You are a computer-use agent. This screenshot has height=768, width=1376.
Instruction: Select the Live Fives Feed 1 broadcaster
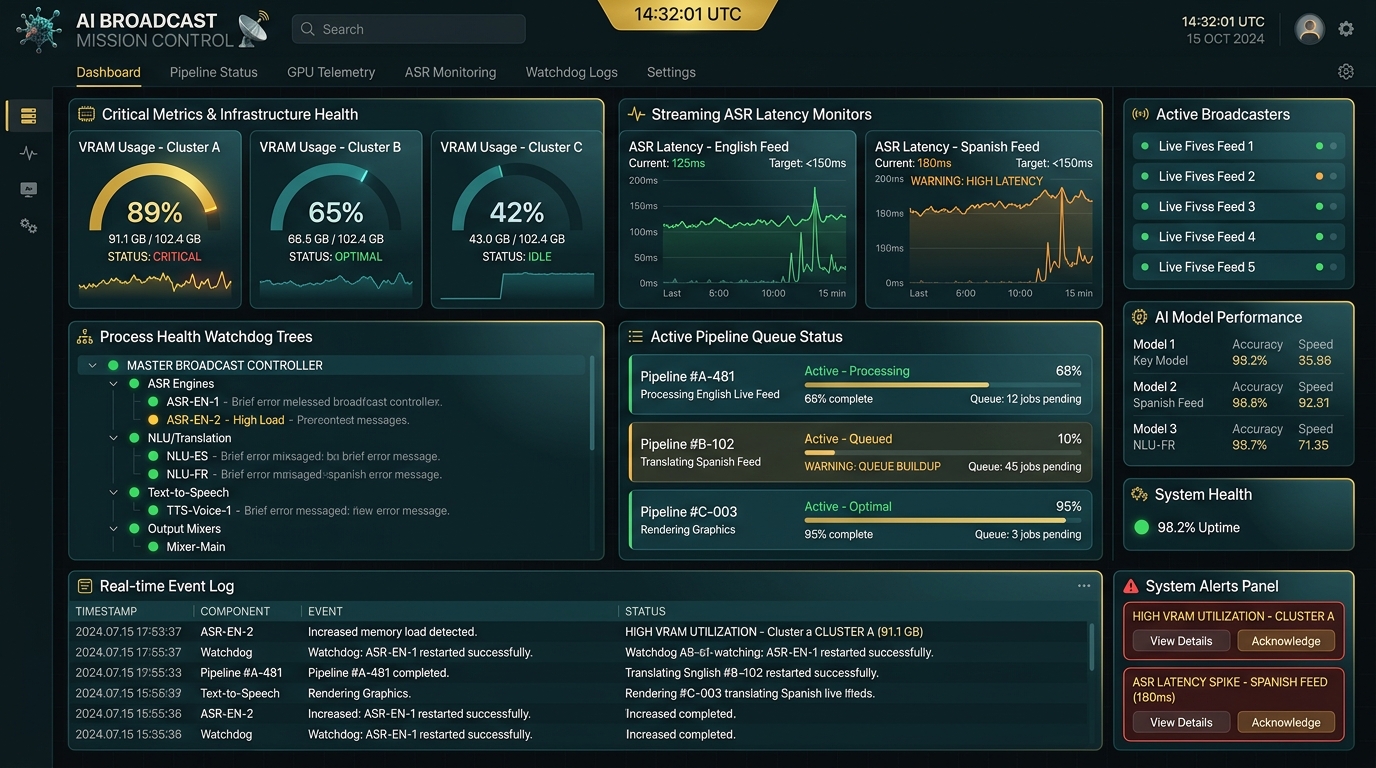[1238, 146]
